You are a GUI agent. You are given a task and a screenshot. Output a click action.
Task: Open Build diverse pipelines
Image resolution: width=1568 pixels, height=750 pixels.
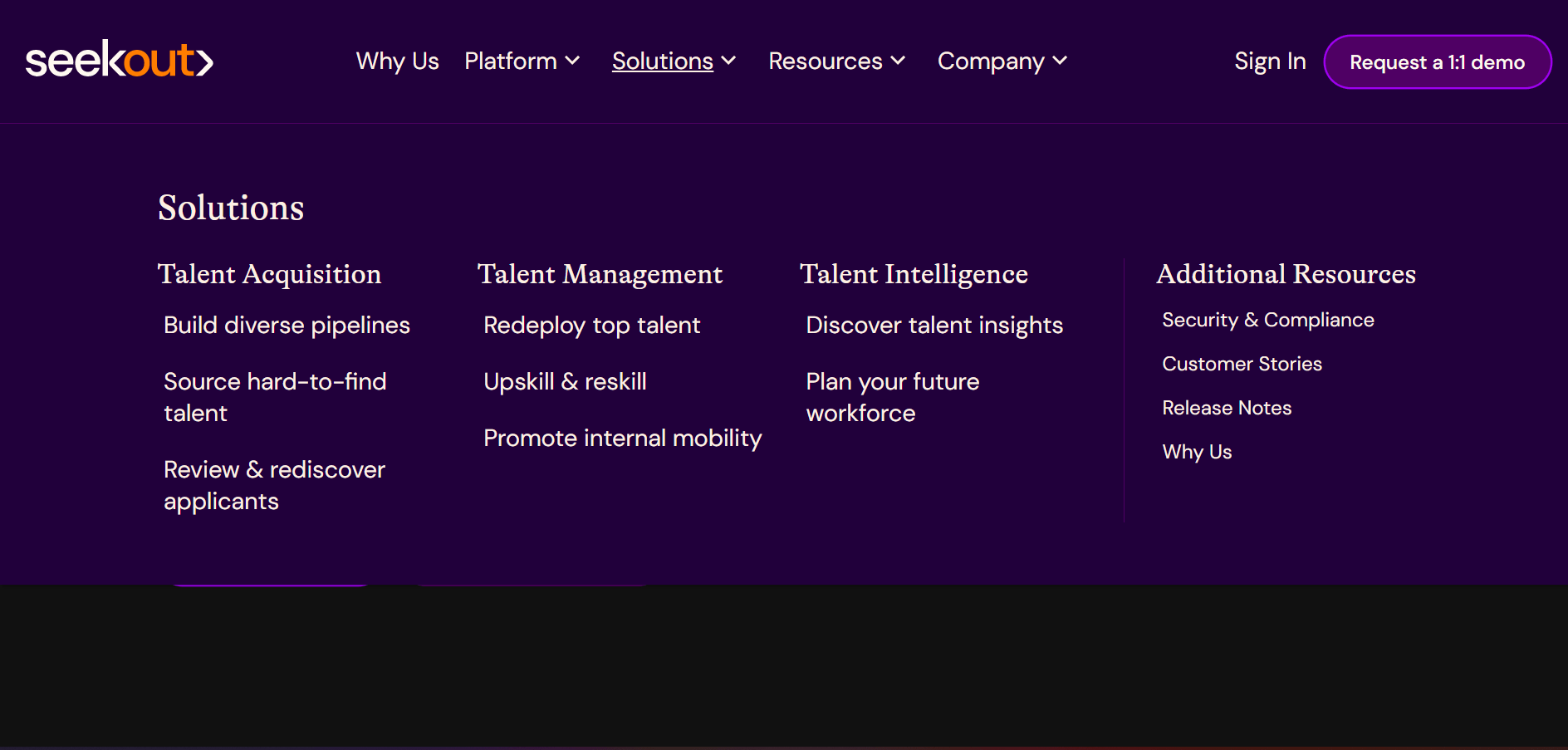(x=287, y=325)
